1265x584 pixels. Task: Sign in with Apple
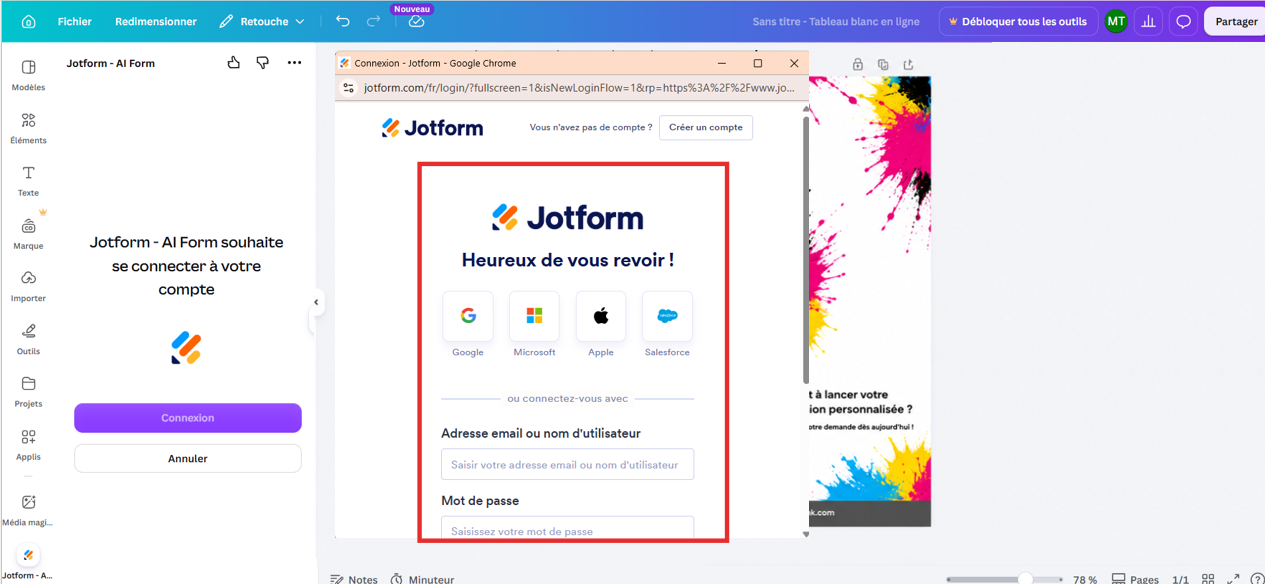coord(601,316)
